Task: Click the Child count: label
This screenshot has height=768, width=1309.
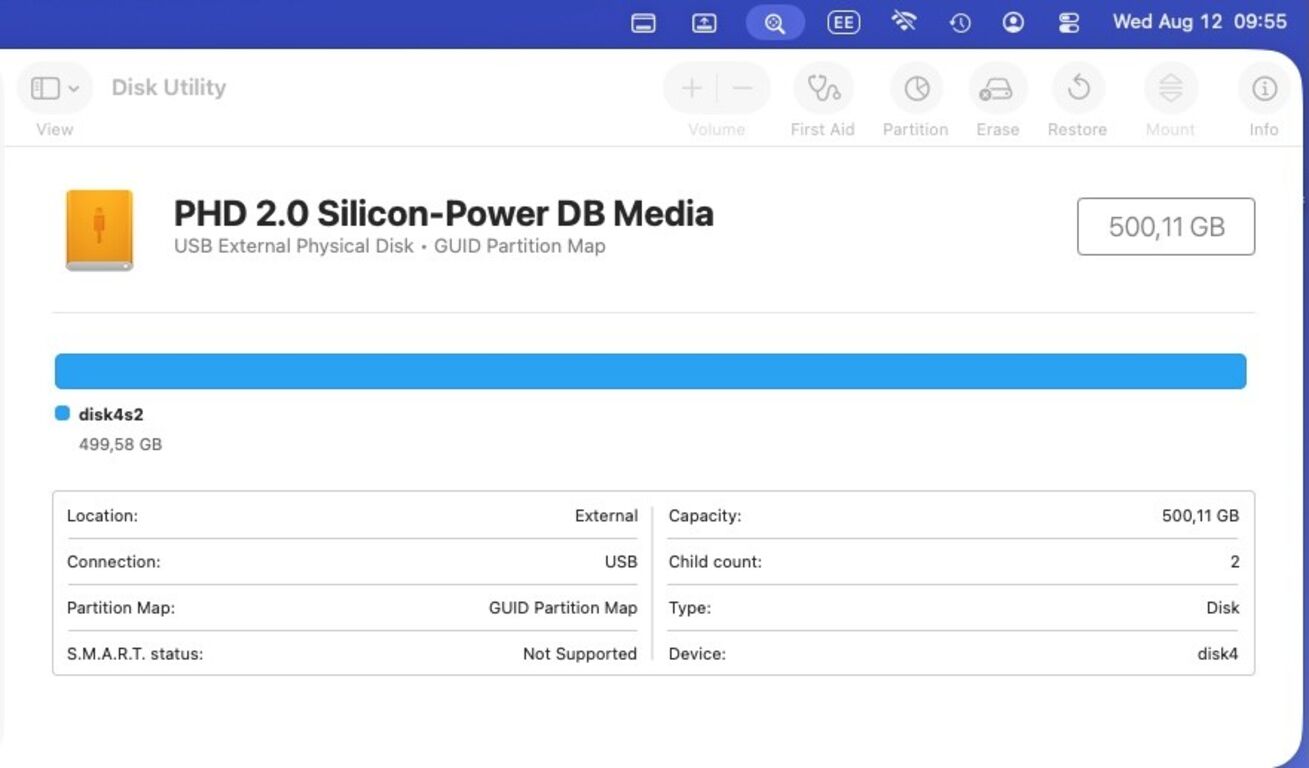Action: pyautogui.click(x=715, y=562)
